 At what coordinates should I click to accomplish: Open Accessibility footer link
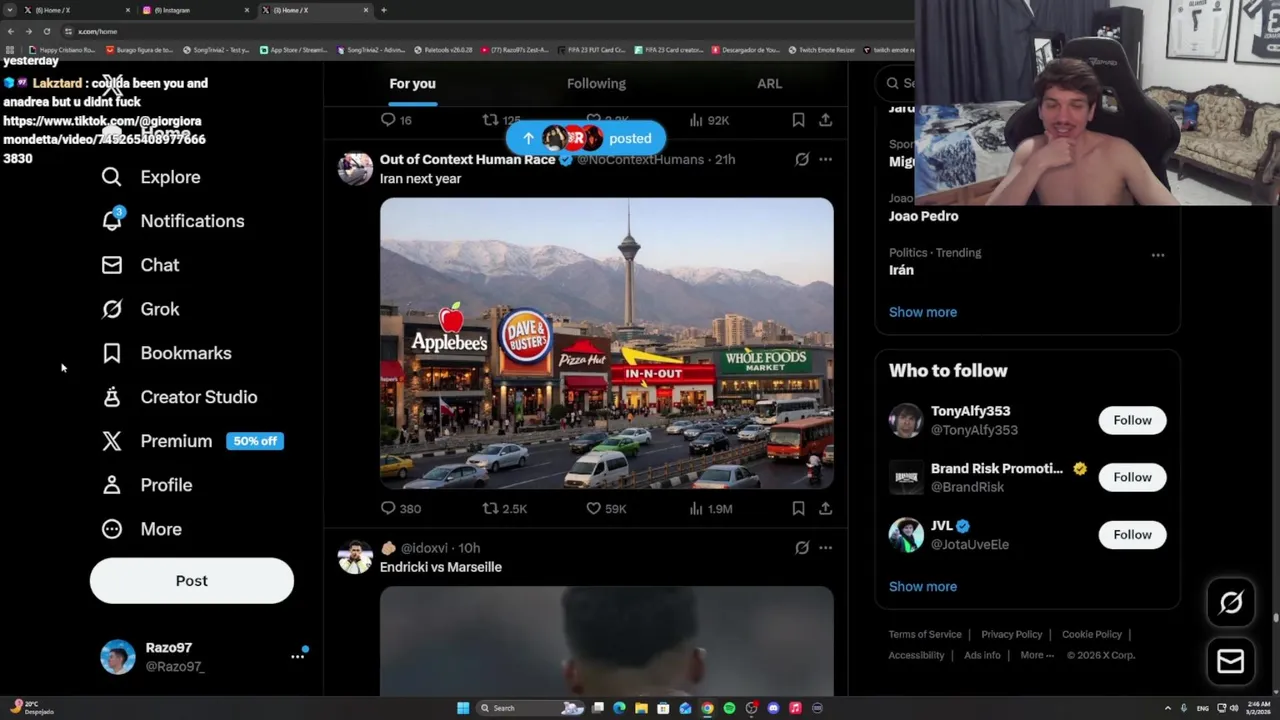(916, 655)
